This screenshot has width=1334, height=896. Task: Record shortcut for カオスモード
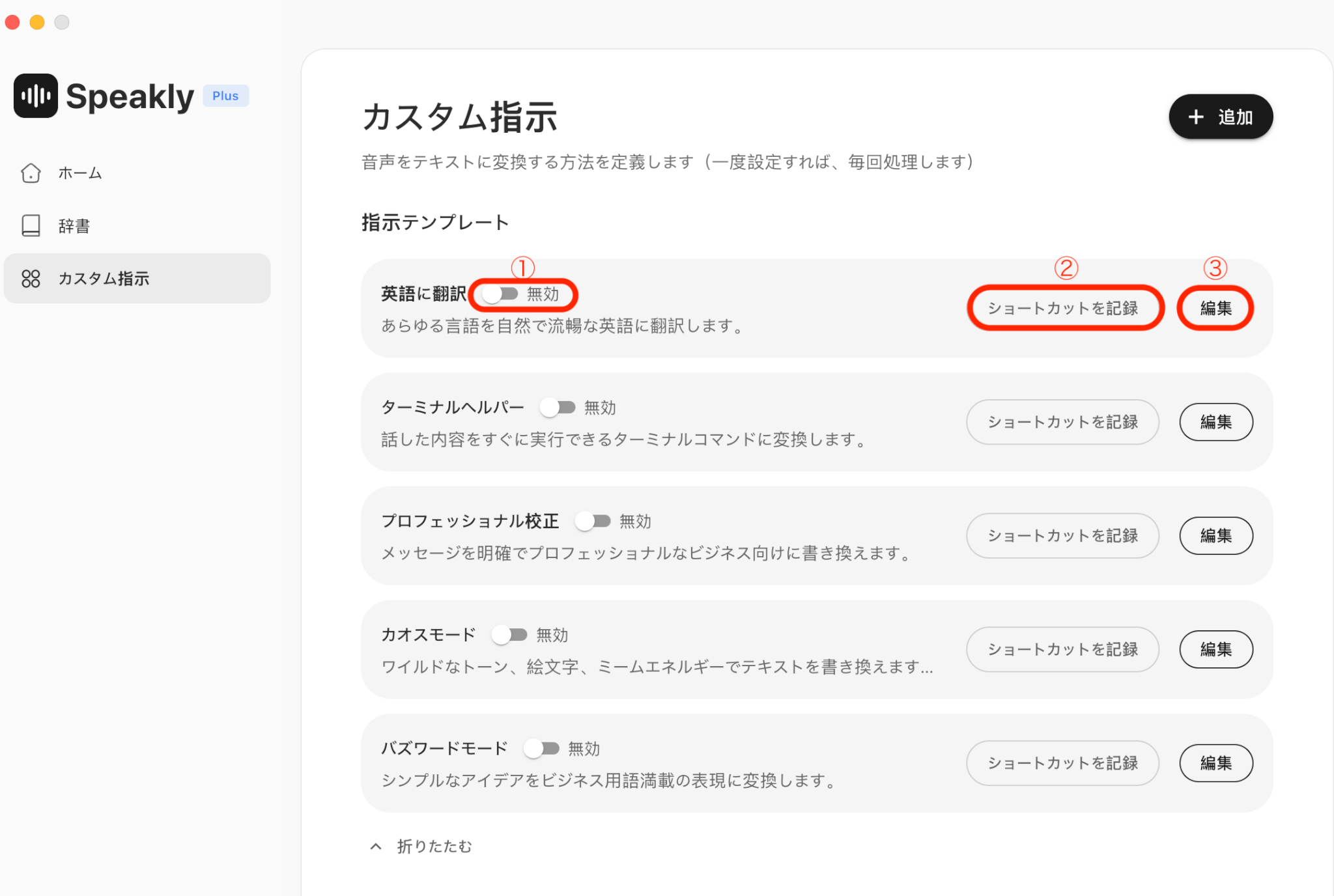[x=1062, y=649]
